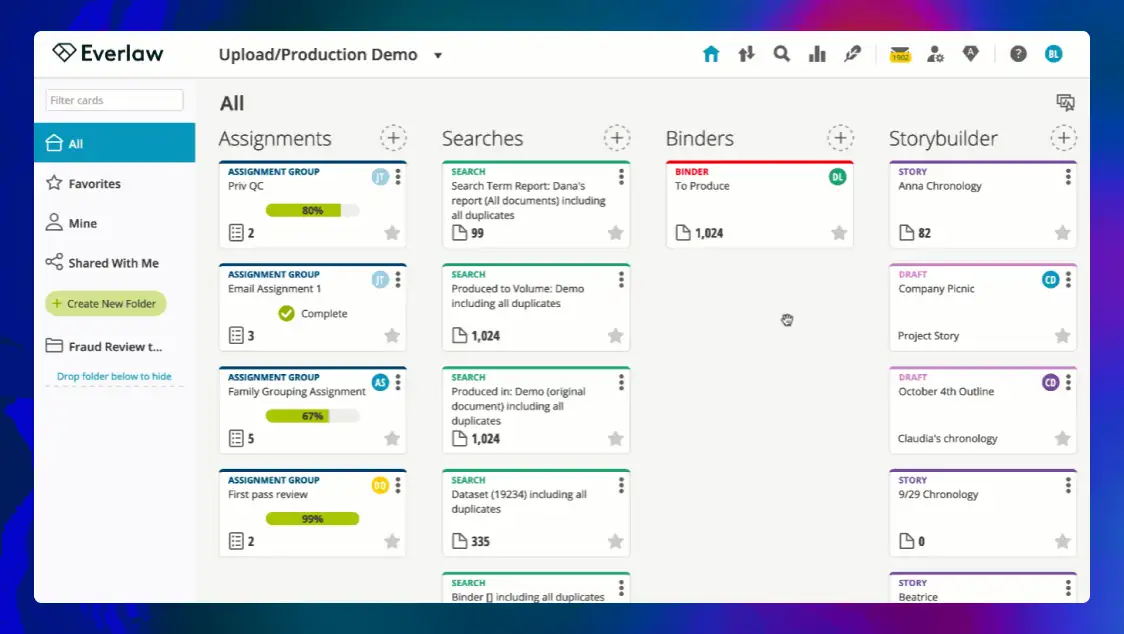Screen dimensions: 1124x634
Task: Open the messages icon beside All heading
Action: point(1065,103)
